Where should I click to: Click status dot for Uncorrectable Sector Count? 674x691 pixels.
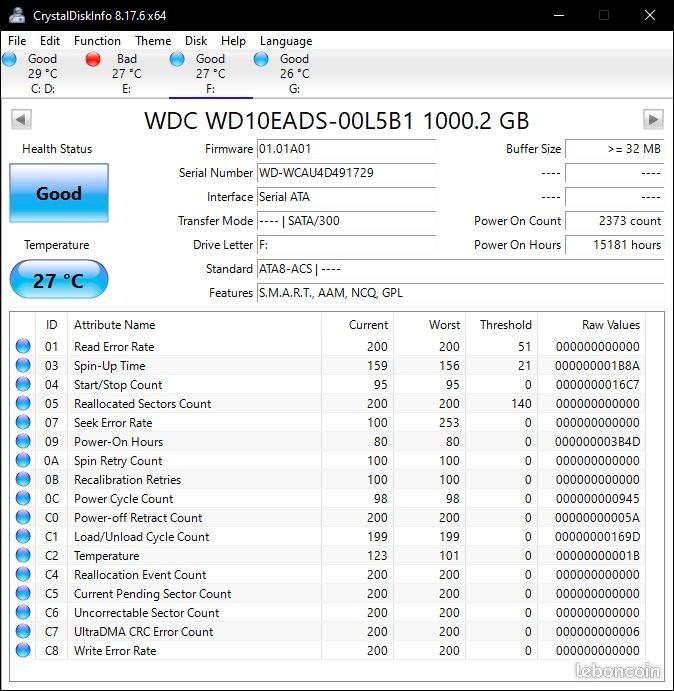tap(23, 612)
